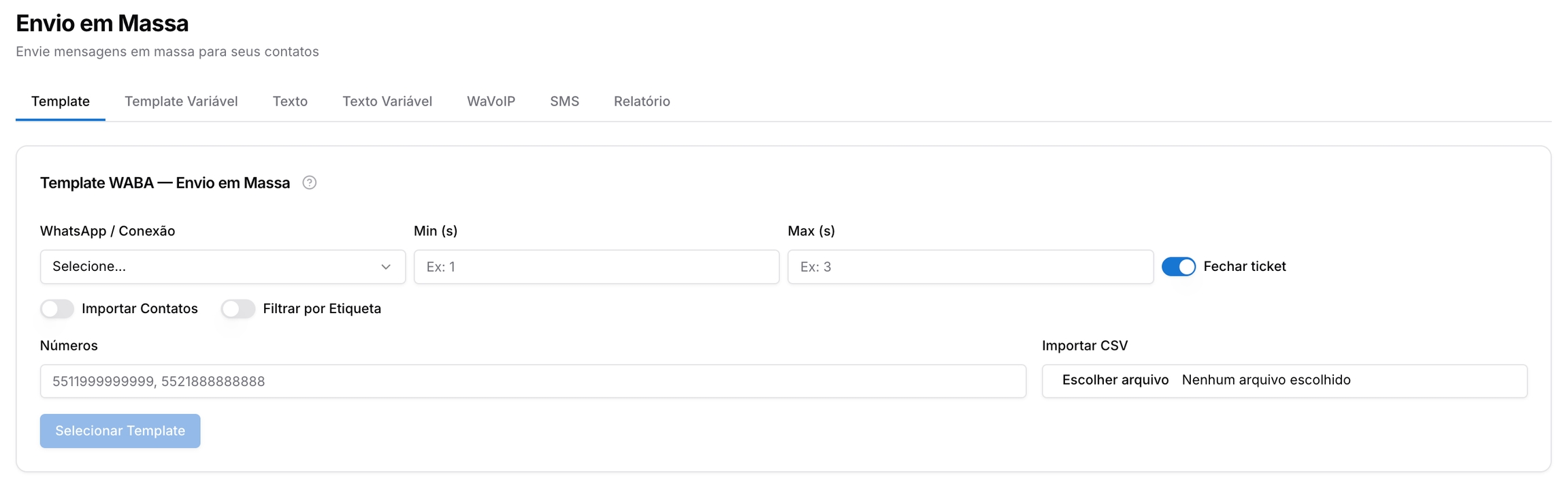Image resolution: width=1568 pixels, height=499 pixels.
Task: Open the WaVoIP tab
Action: (x=491, y=101)
